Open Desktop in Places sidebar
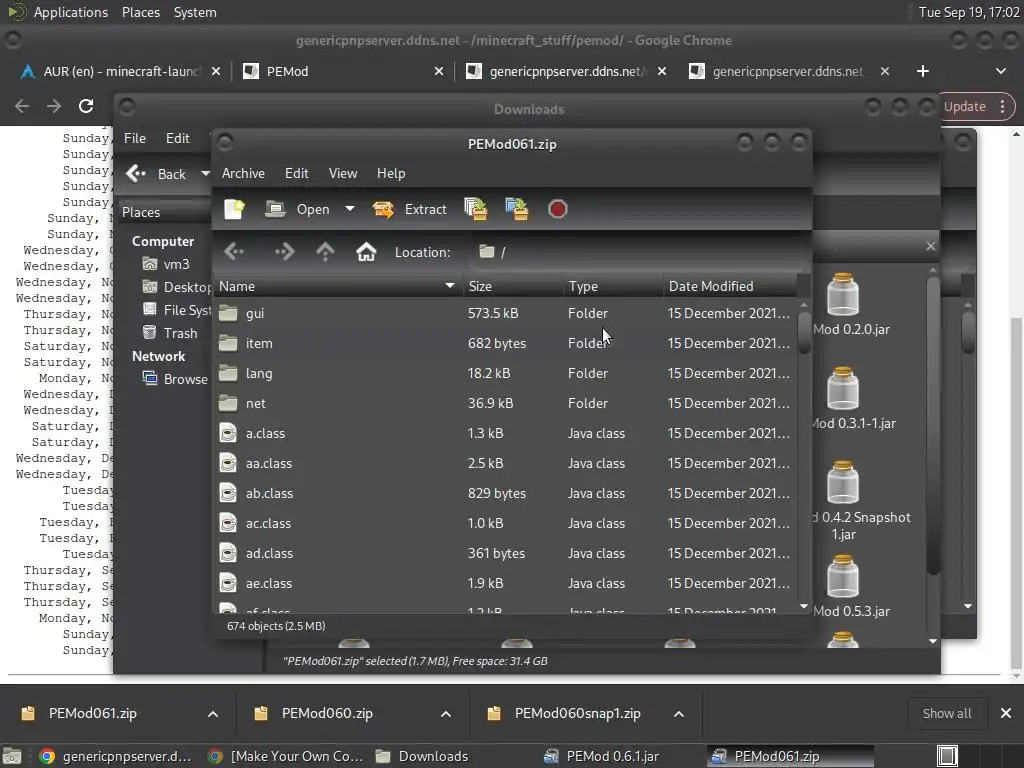This screenshot has width=1024, height=768. coord(176,287)
